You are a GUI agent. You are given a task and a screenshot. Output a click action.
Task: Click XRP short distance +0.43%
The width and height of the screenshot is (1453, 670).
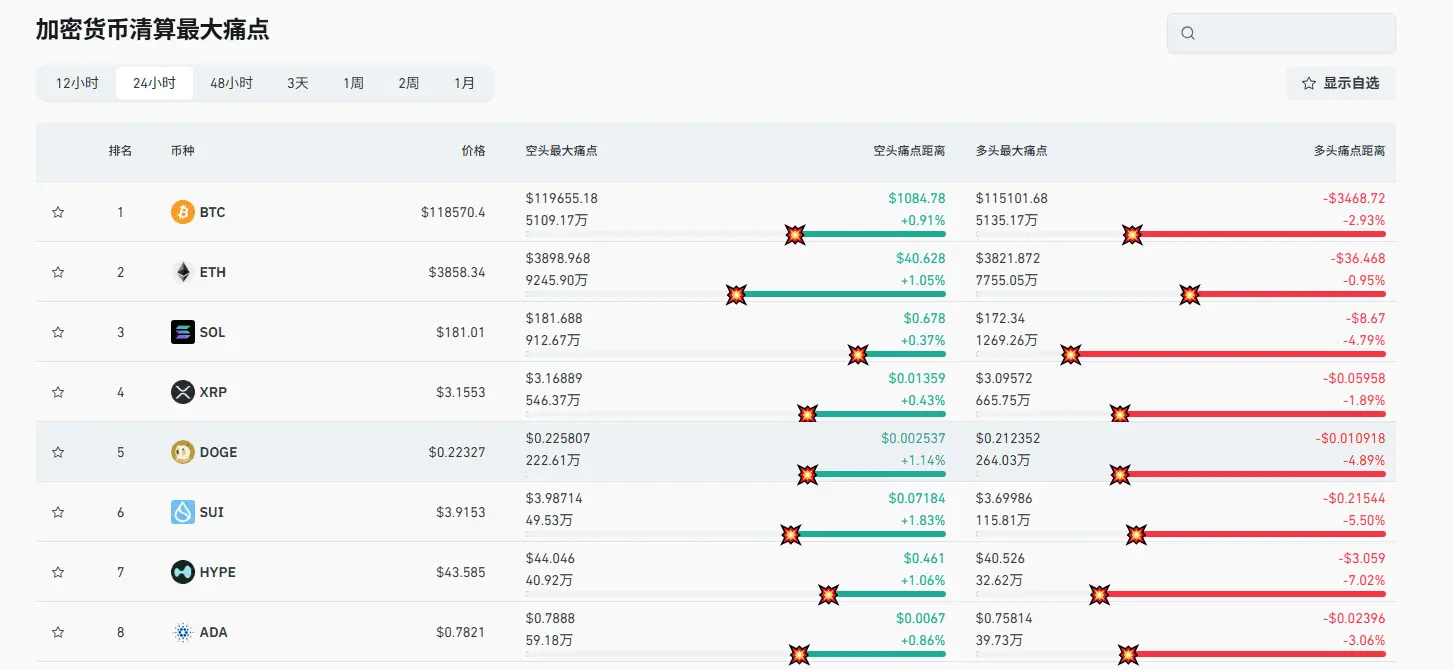(x=923, y=400)
